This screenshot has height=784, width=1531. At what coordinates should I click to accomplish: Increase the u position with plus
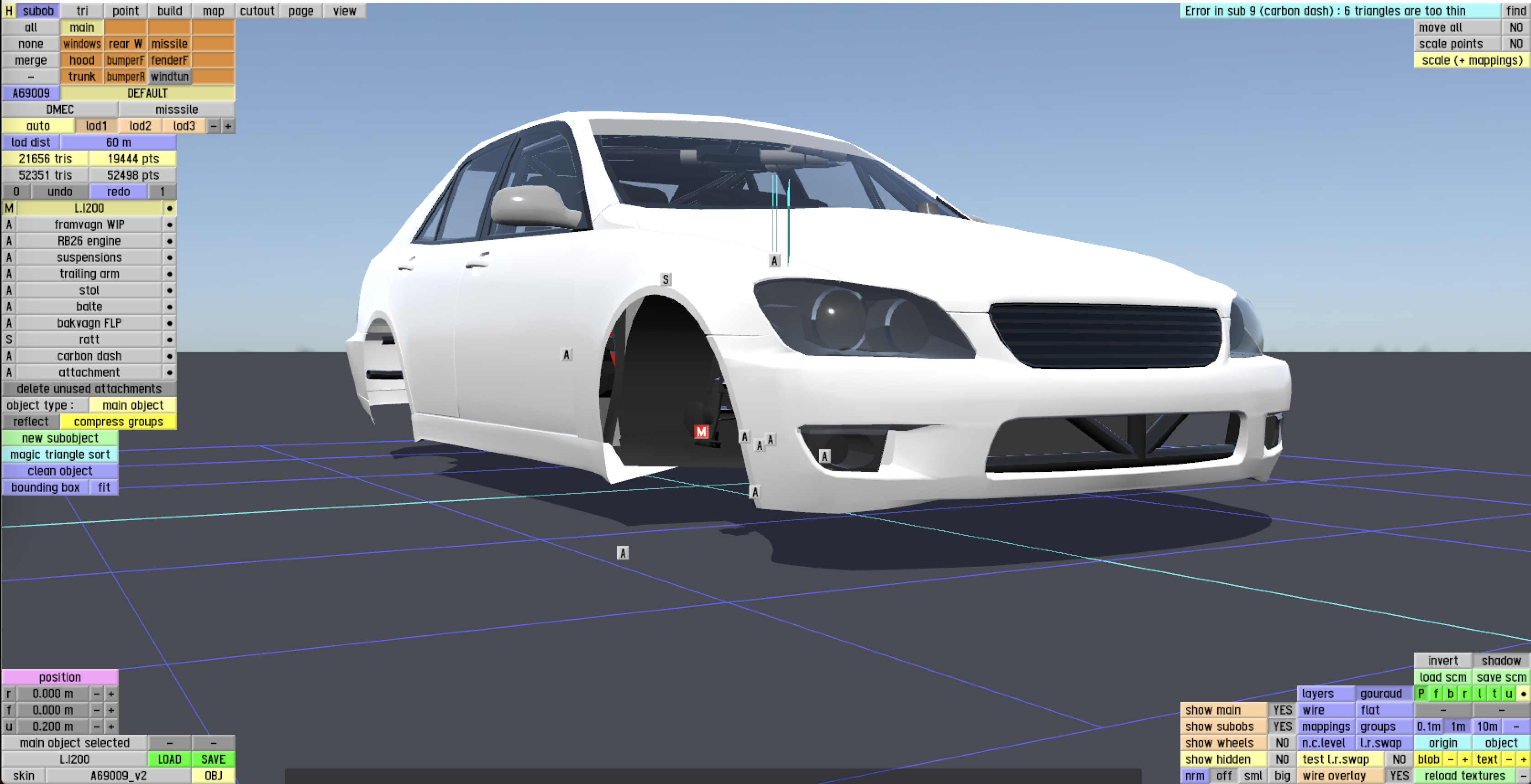[x=111, y=727]
